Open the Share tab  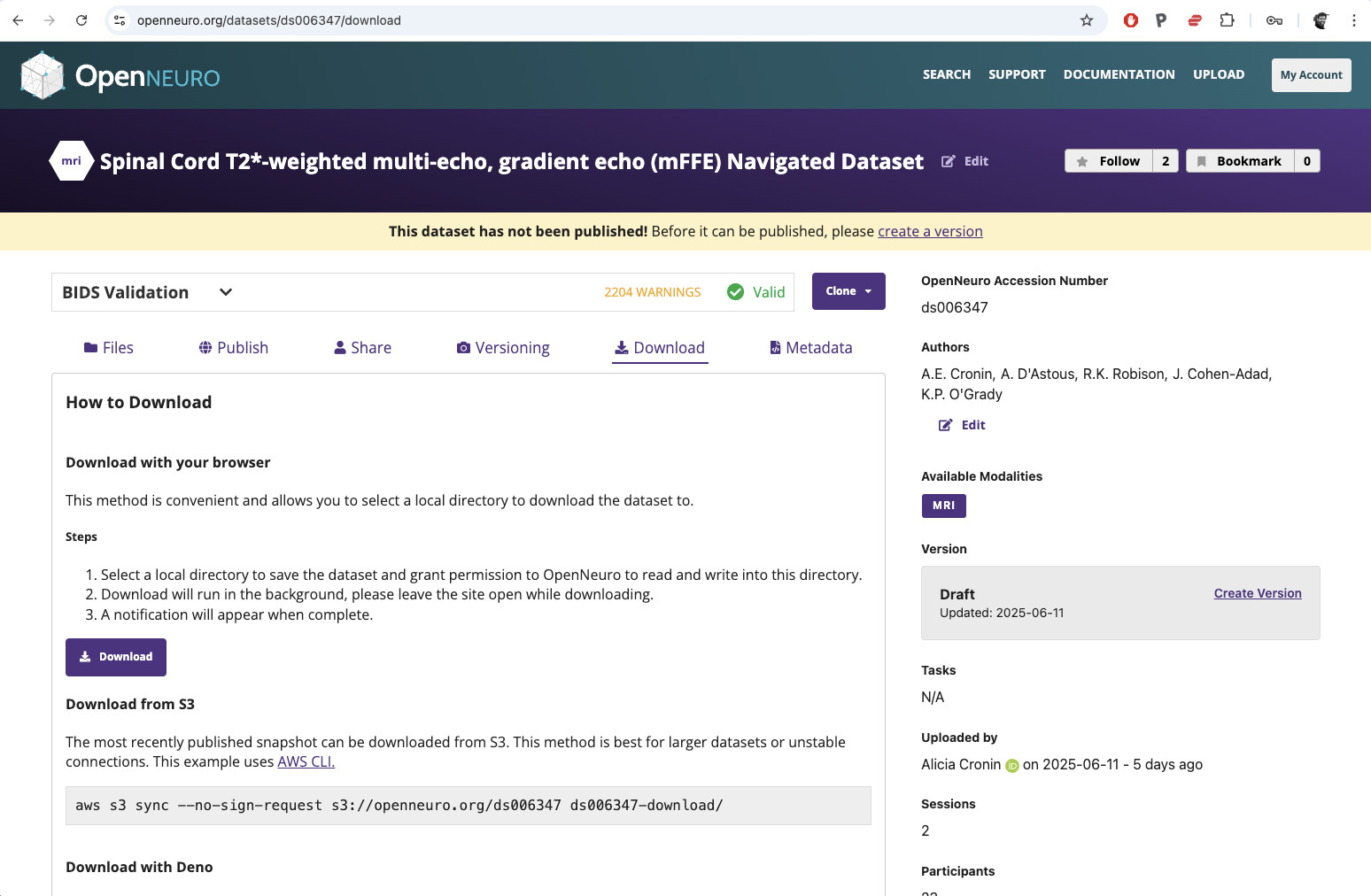[362, 348]
